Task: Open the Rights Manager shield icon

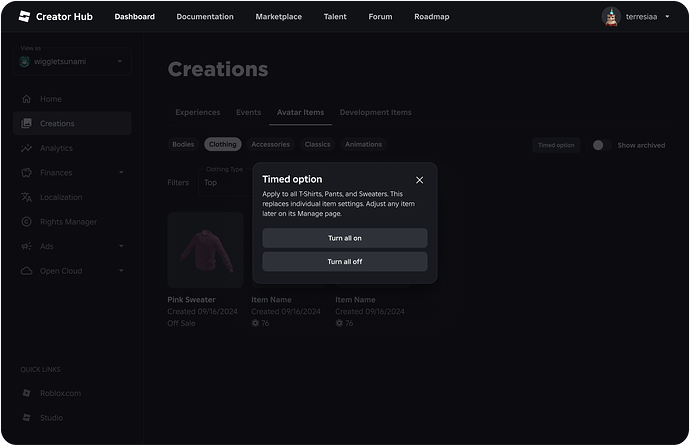Action: pyautogui.click(x=26, y=221)
